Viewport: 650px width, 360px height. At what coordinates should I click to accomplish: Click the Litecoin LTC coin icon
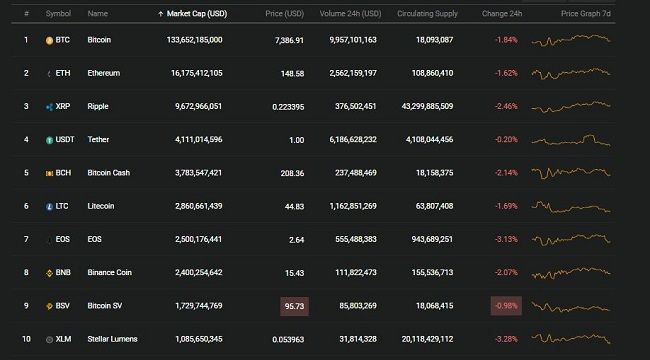tap(49, 207)
